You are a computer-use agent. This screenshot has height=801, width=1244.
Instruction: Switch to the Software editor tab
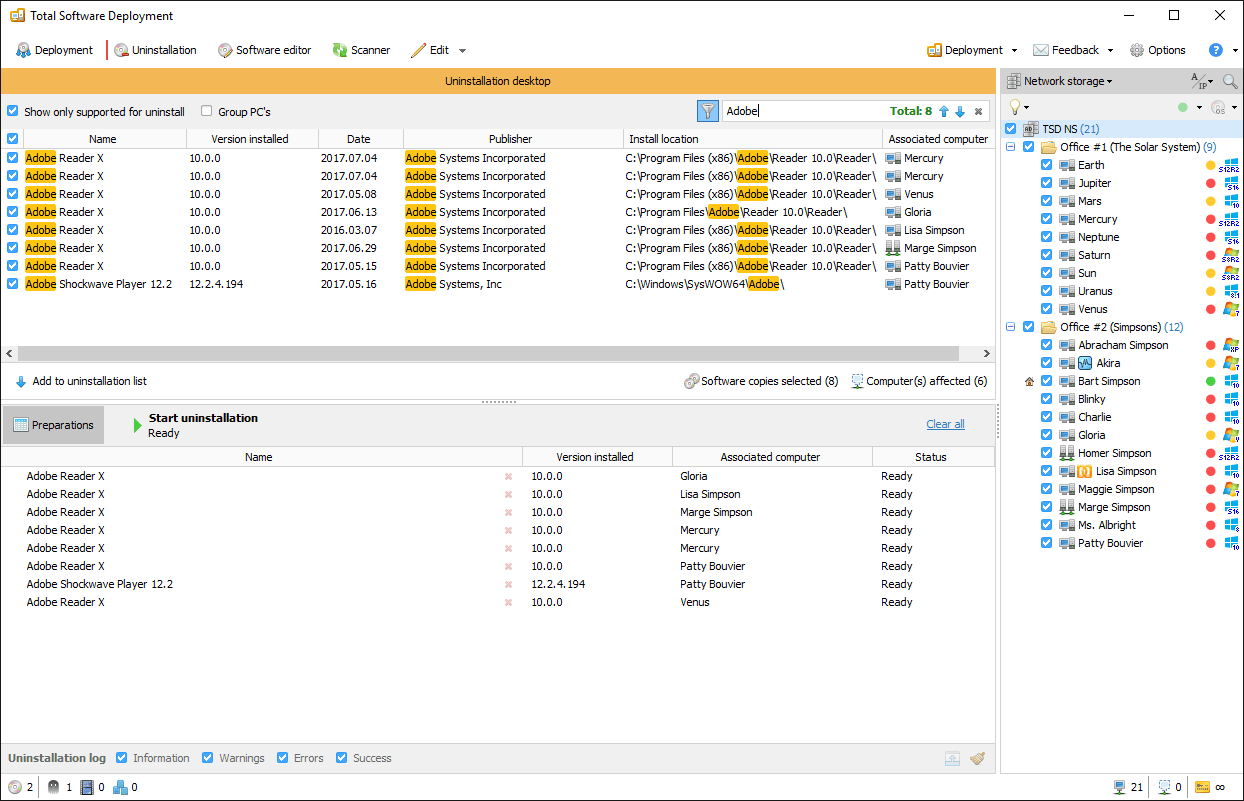[264, 50]
